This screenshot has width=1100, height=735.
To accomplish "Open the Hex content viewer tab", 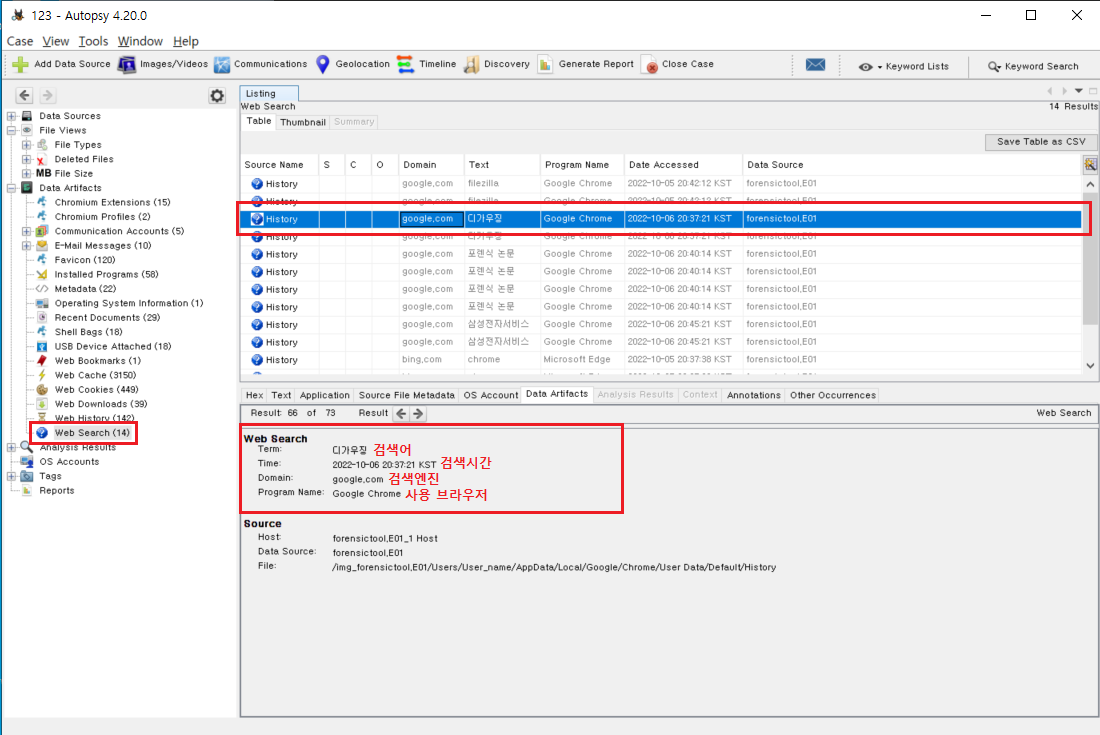I will coord(255,396).
